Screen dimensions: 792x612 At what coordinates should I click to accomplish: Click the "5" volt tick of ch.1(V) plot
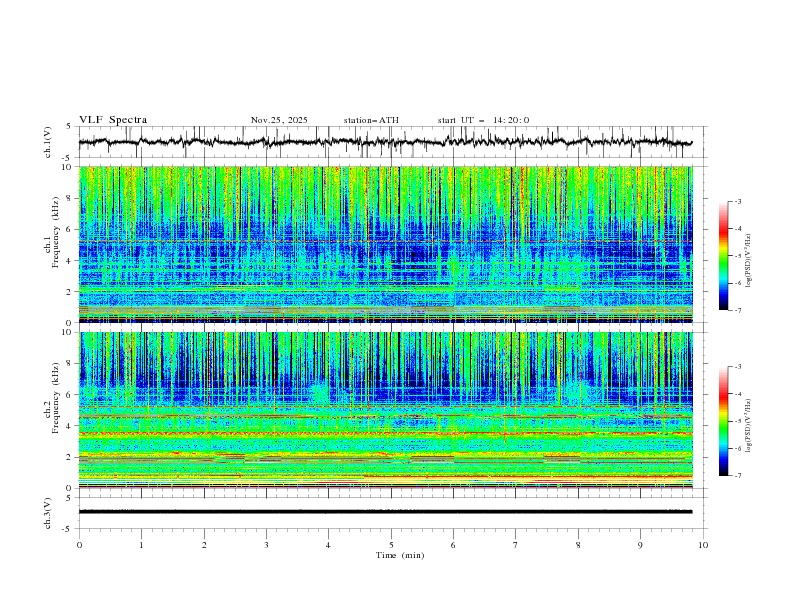pos(69,127)
